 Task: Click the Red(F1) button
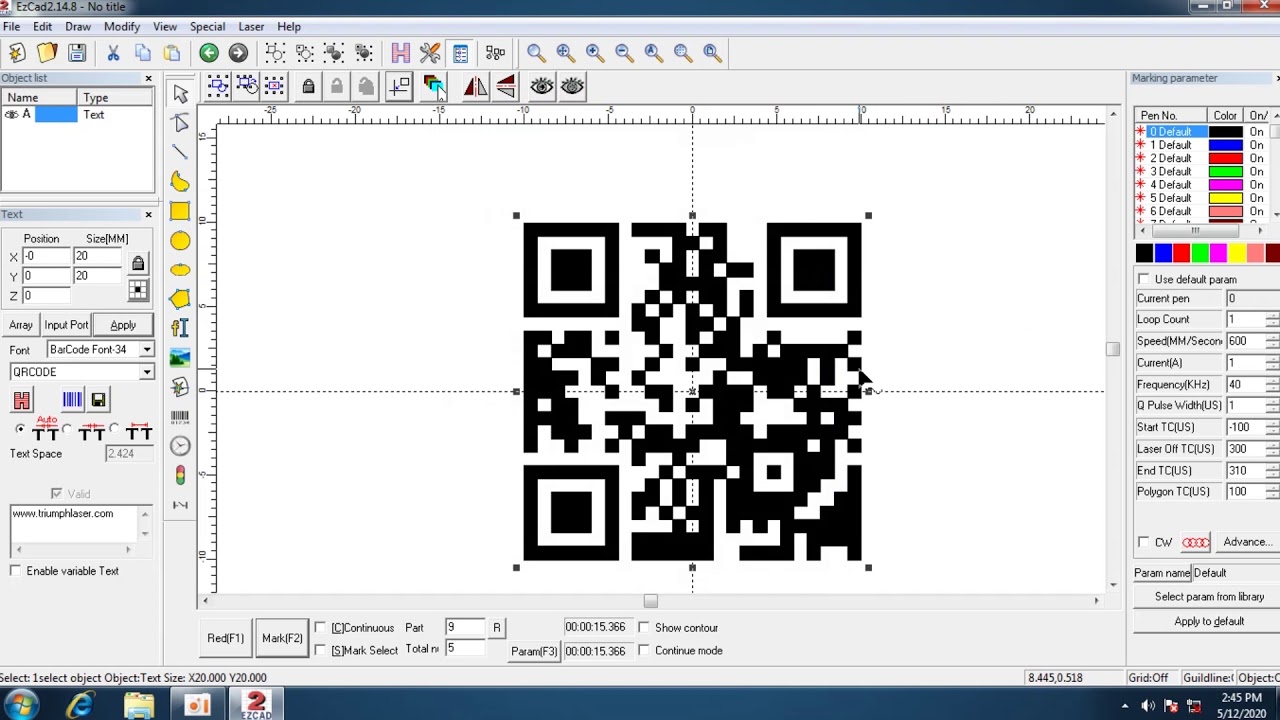[x=225, y=638]
